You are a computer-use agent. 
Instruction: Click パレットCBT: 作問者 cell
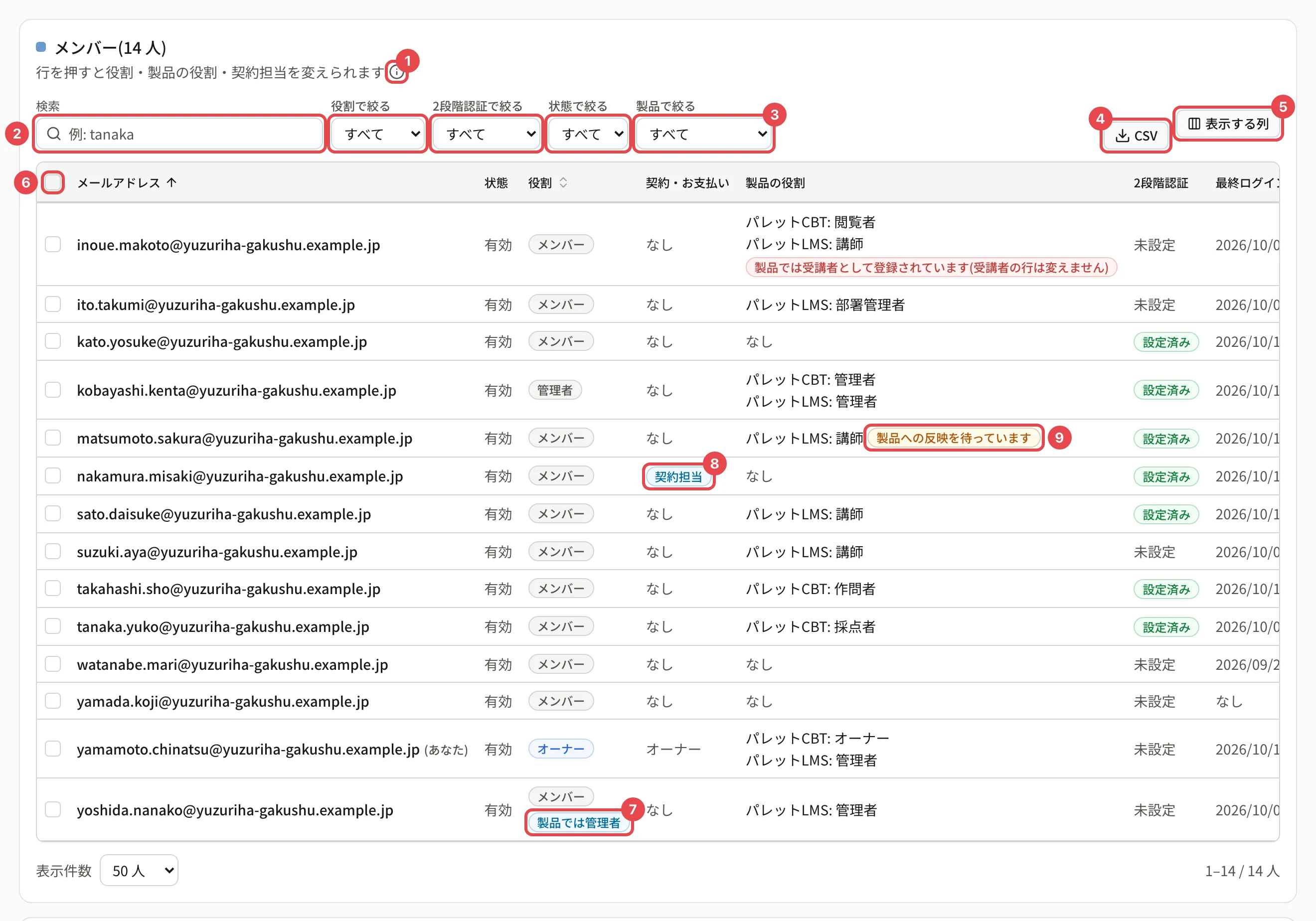[811, 589]
